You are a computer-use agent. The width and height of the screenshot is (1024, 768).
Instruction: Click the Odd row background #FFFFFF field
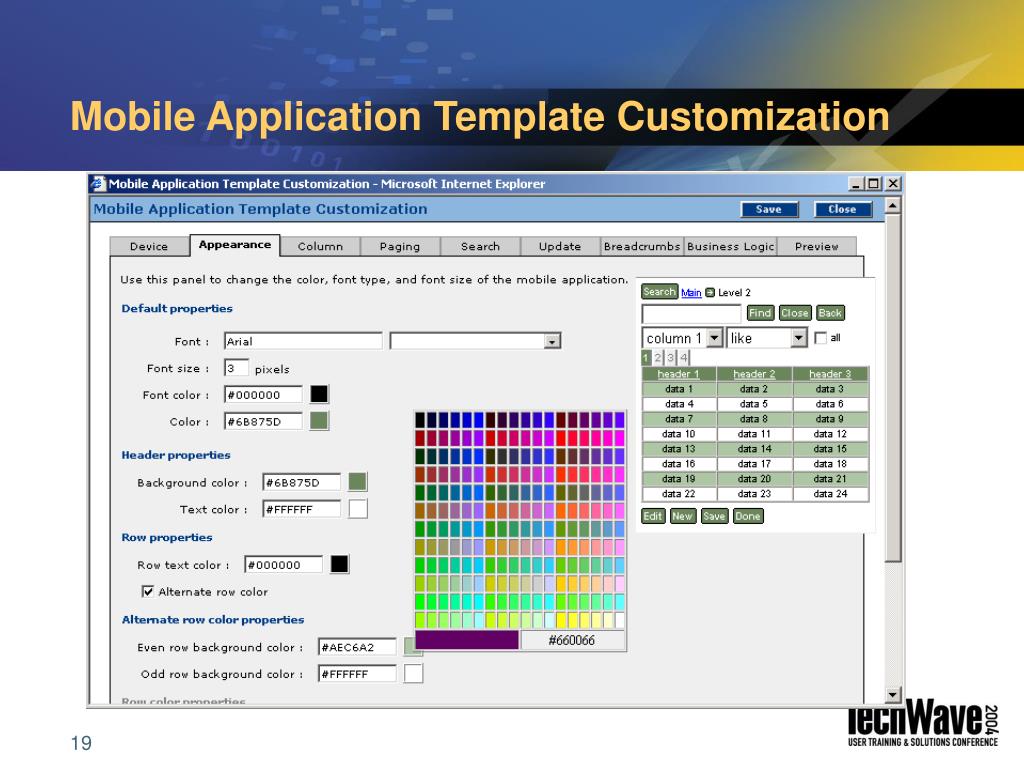[x=357, y=673]
